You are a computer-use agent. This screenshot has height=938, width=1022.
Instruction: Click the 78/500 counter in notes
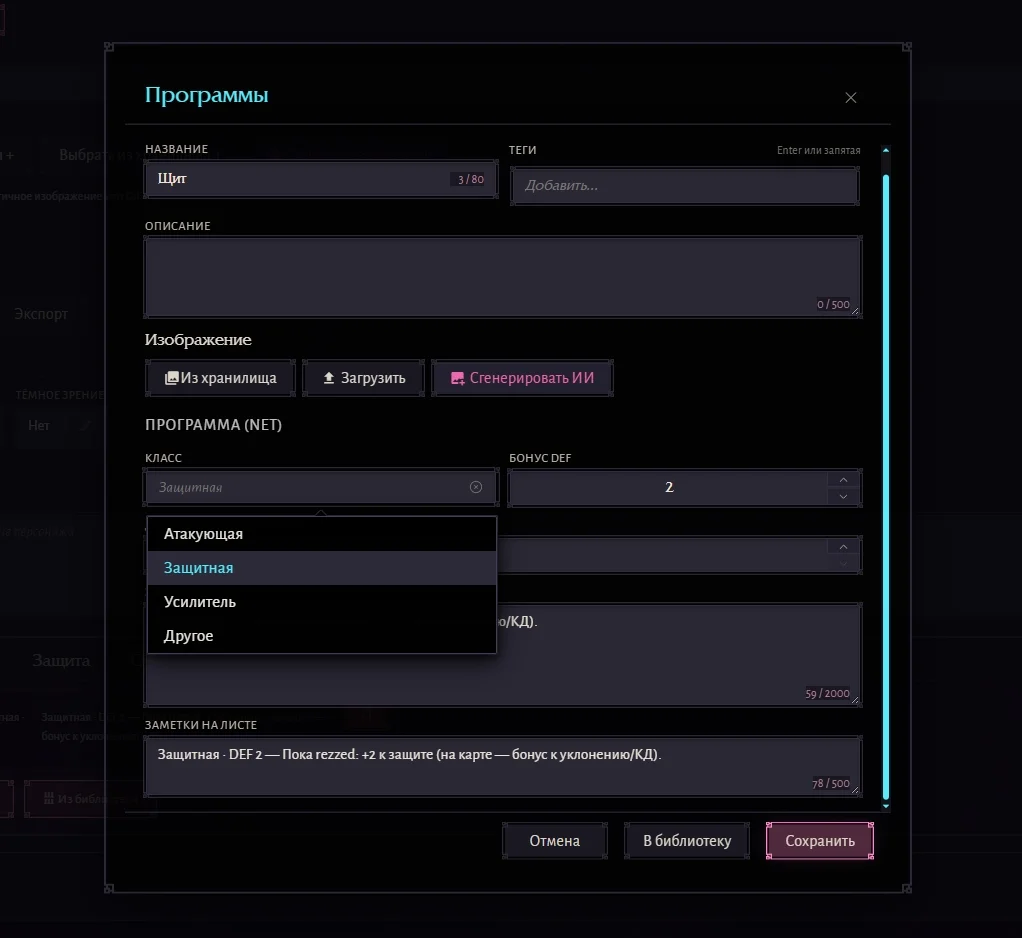coord(830,784)
